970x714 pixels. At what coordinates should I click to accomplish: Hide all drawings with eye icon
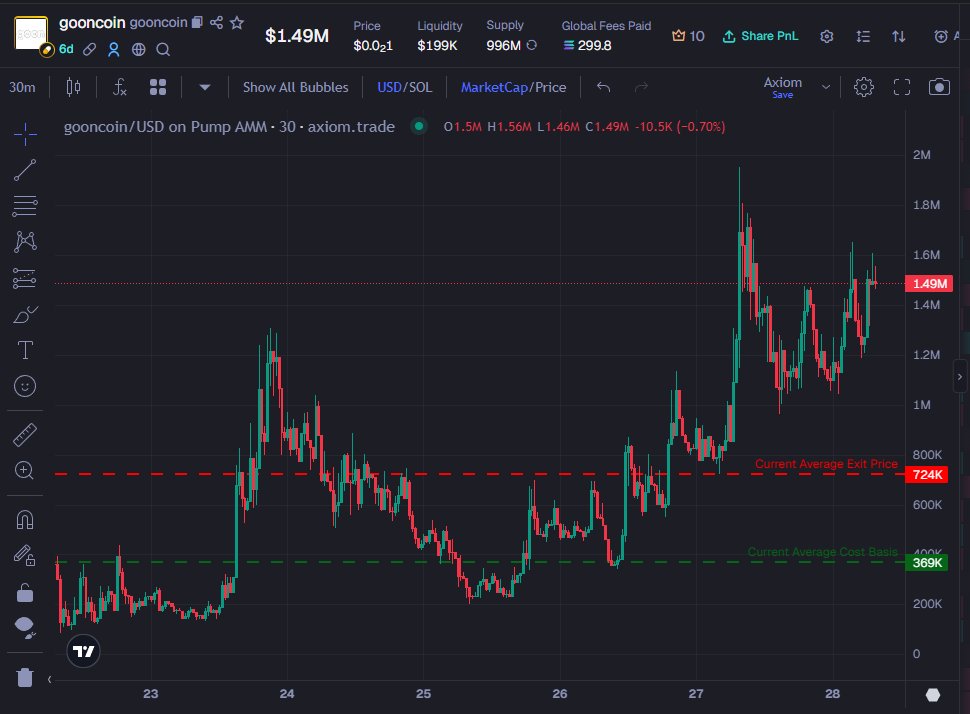[x=25, y=628]
